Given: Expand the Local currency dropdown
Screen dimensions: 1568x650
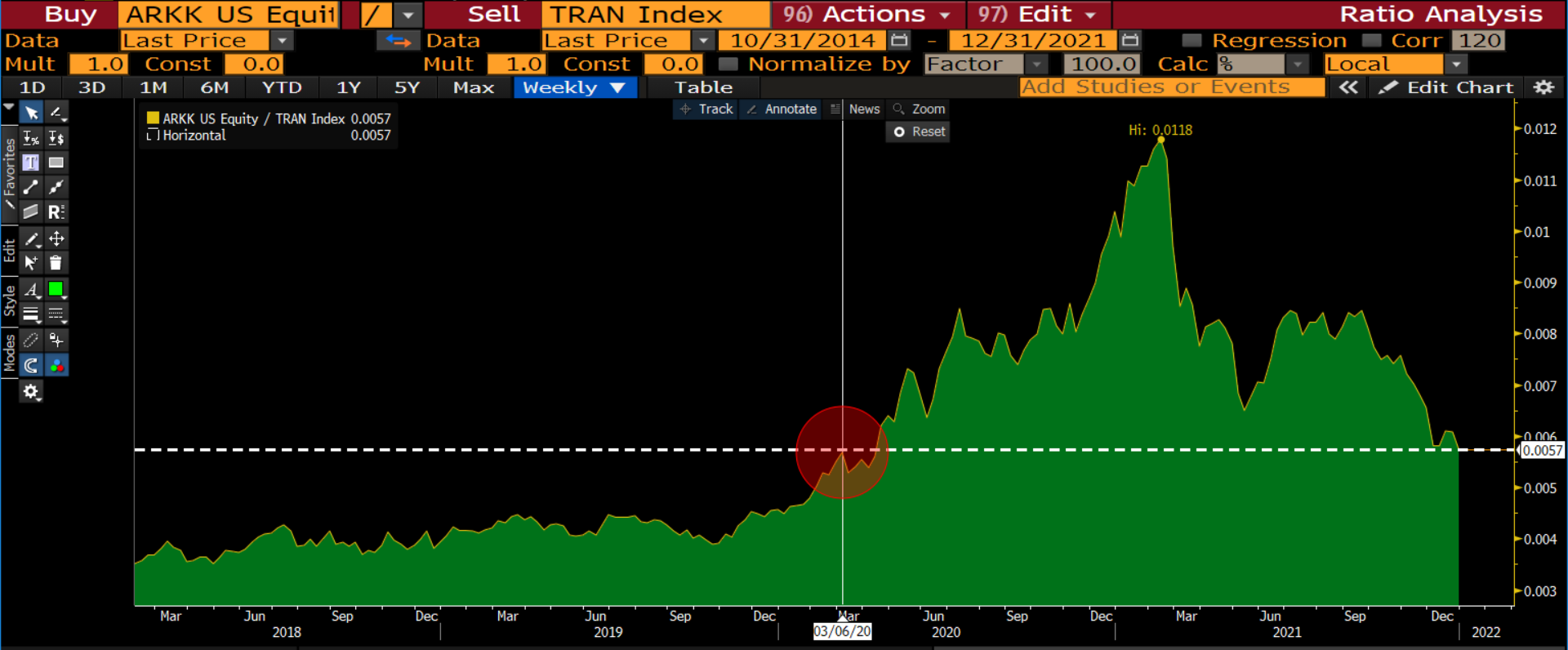Looking at the screenshot, I should click(1456, 64).
